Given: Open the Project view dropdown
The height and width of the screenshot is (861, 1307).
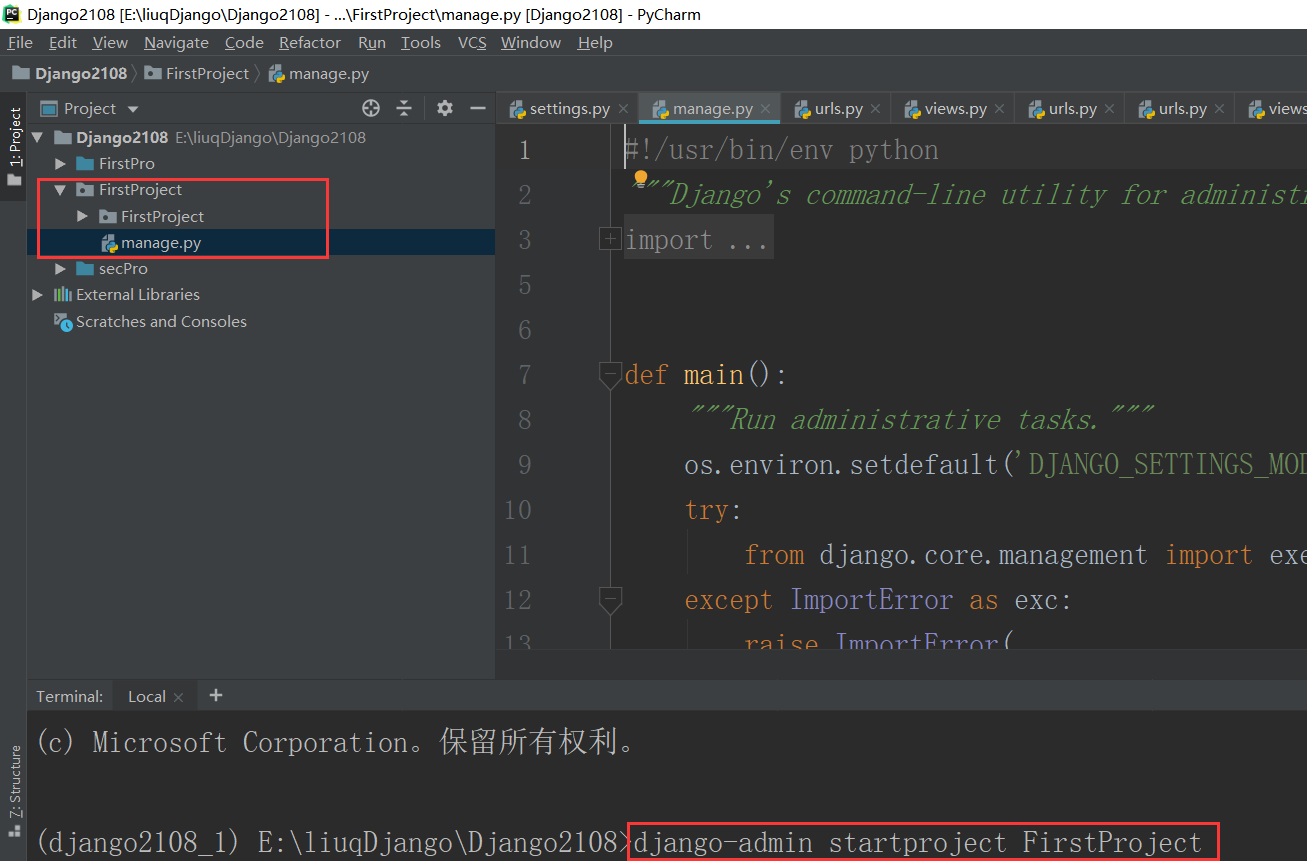Looking at the screenshot, I should point(133,109).
